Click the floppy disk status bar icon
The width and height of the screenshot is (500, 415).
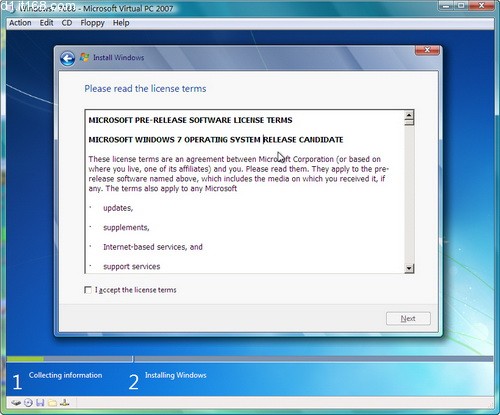(x=40, y=403)
